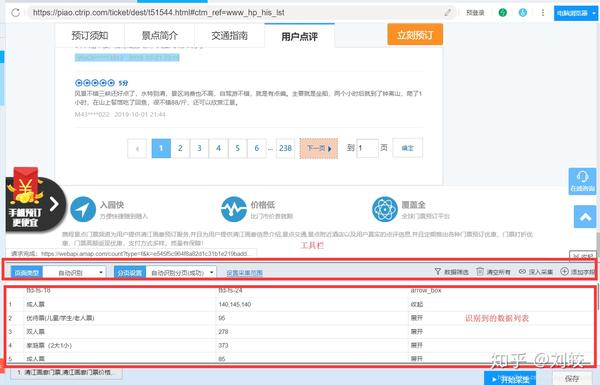Click the blue 开始采集 button

pyautogui.click(x=510, y=379)
